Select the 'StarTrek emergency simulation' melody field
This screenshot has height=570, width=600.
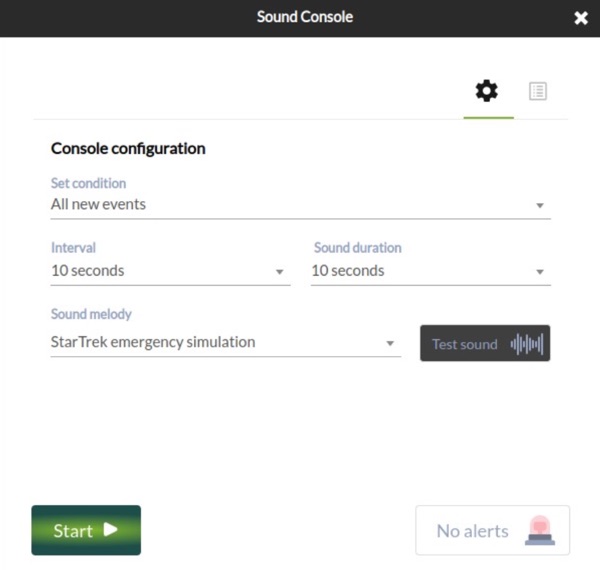[x=226, y=342]
